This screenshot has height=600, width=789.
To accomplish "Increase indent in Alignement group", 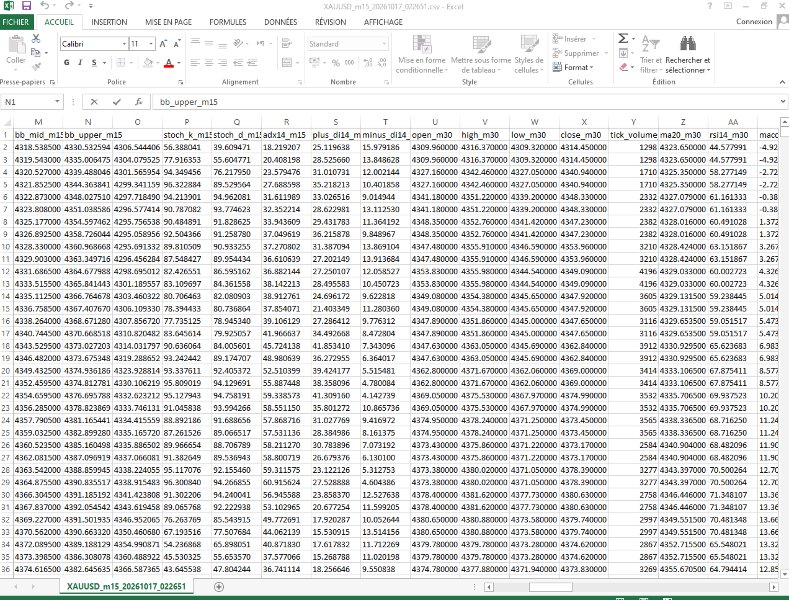I will pos(252,62).
